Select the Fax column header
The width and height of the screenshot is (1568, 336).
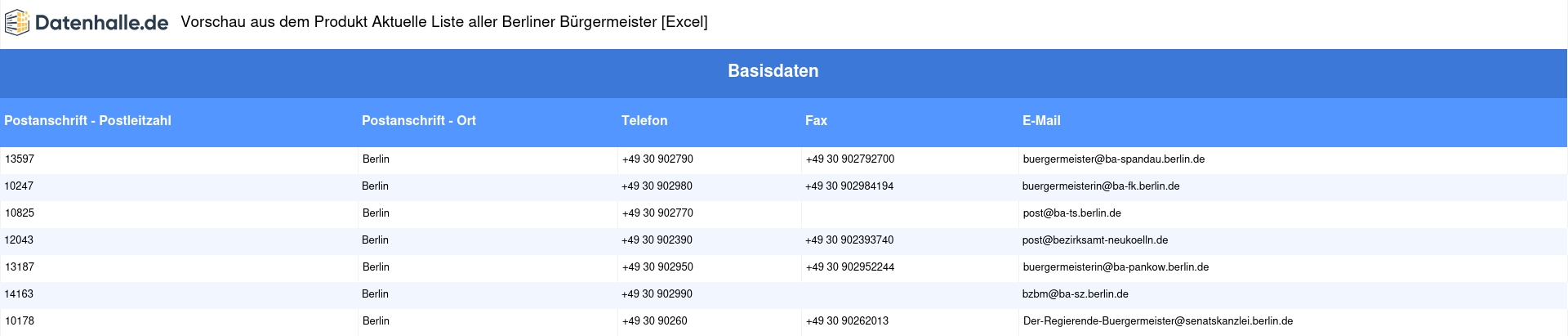816,120
